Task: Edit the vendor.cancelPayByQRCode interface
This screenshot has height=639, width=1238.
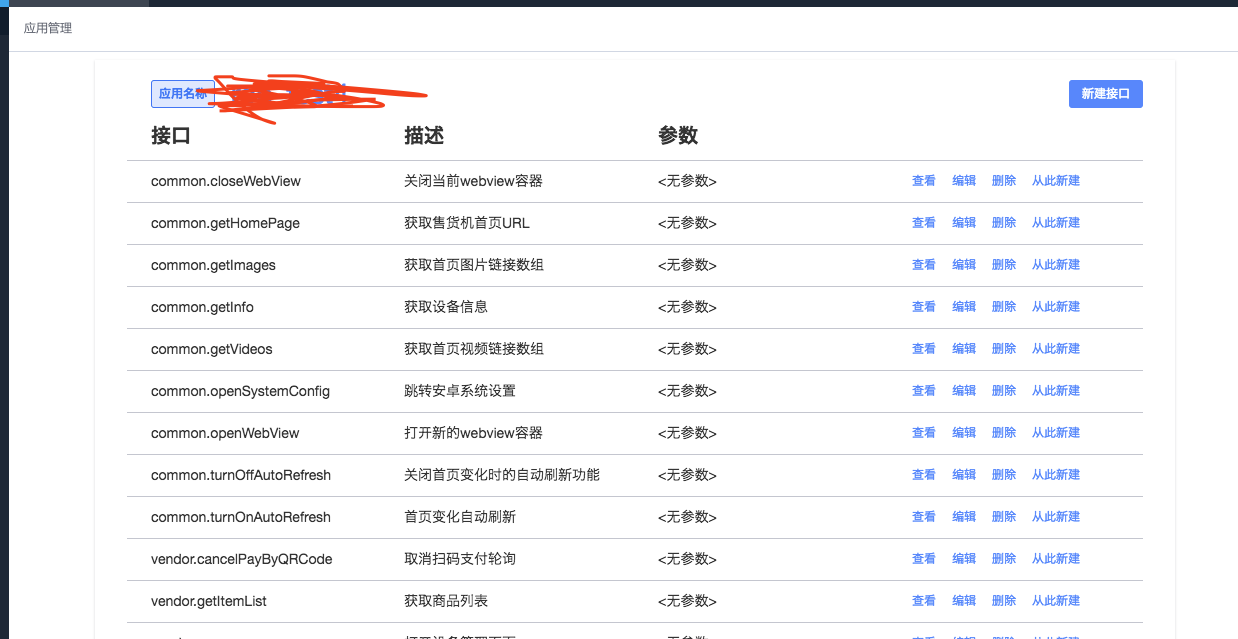Action: (x=964, y=559)
